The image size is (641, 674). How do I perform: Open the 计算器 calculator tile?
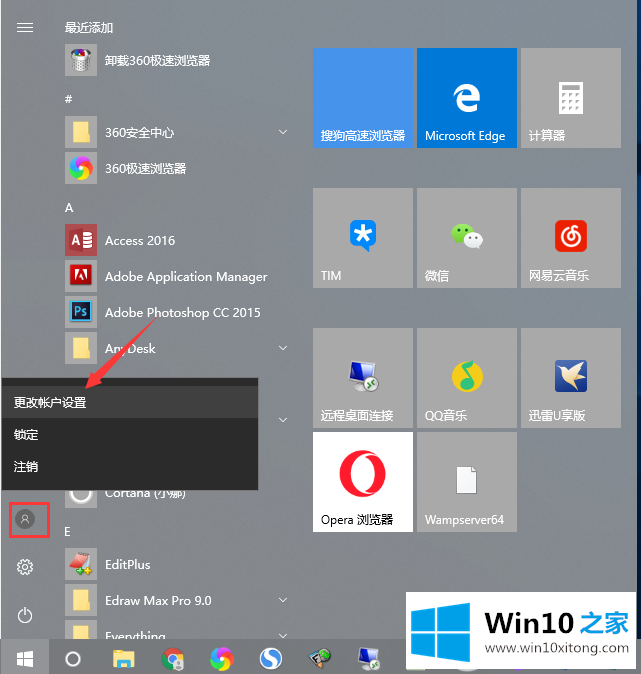pyautogui.click(x=571, y=98)
